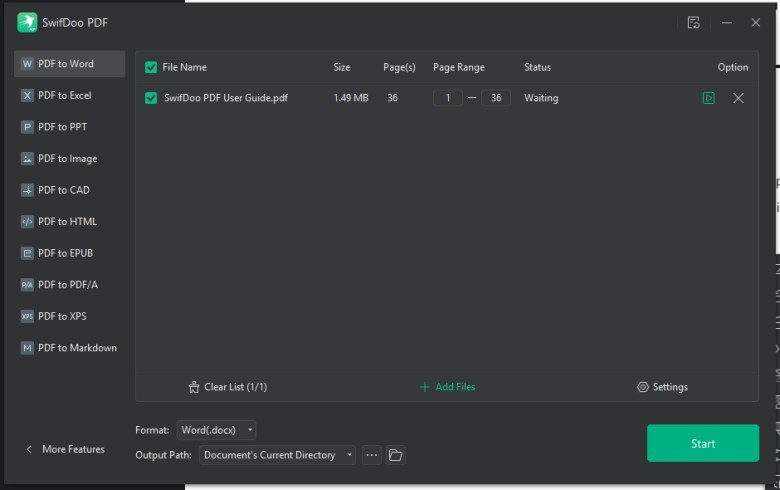Click the back arrow beside More Features
The image size is (780, 490).
coord(29,449)
